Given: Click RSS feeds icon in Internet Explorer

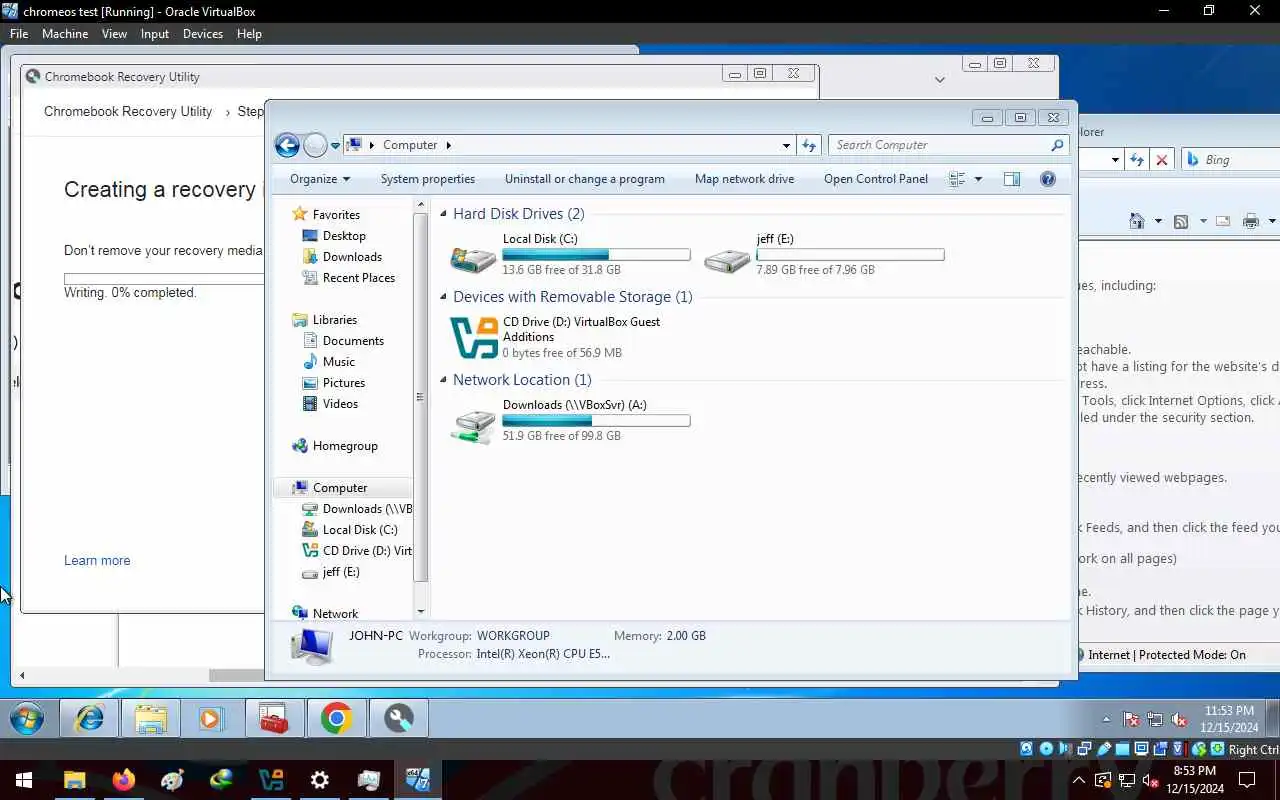Looking at the screenshot, I should 1181,221.
